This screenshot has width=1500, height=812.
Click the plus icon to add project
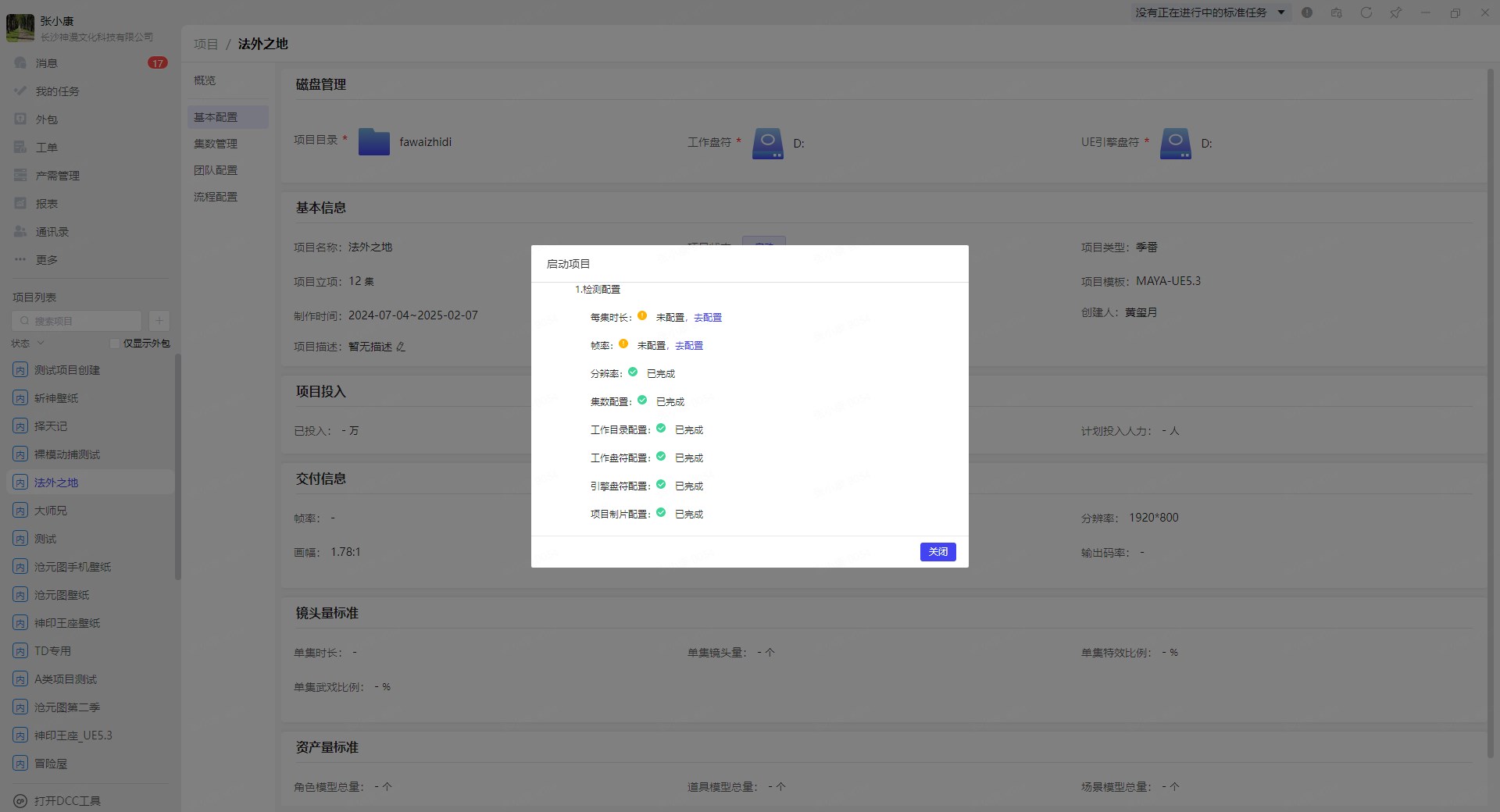(159, 321)
